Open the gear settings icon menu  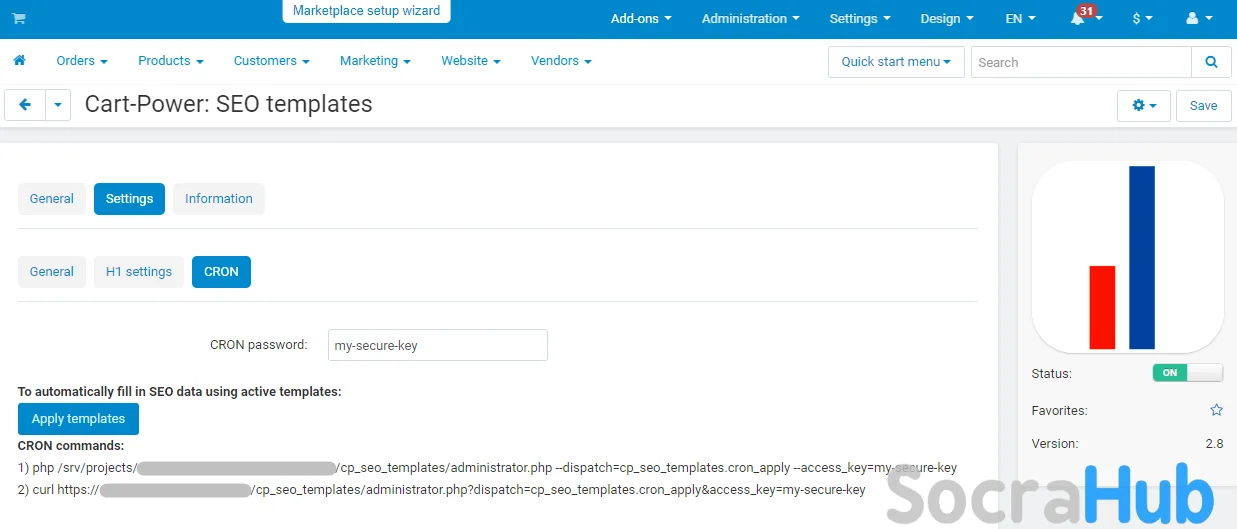1143,105
